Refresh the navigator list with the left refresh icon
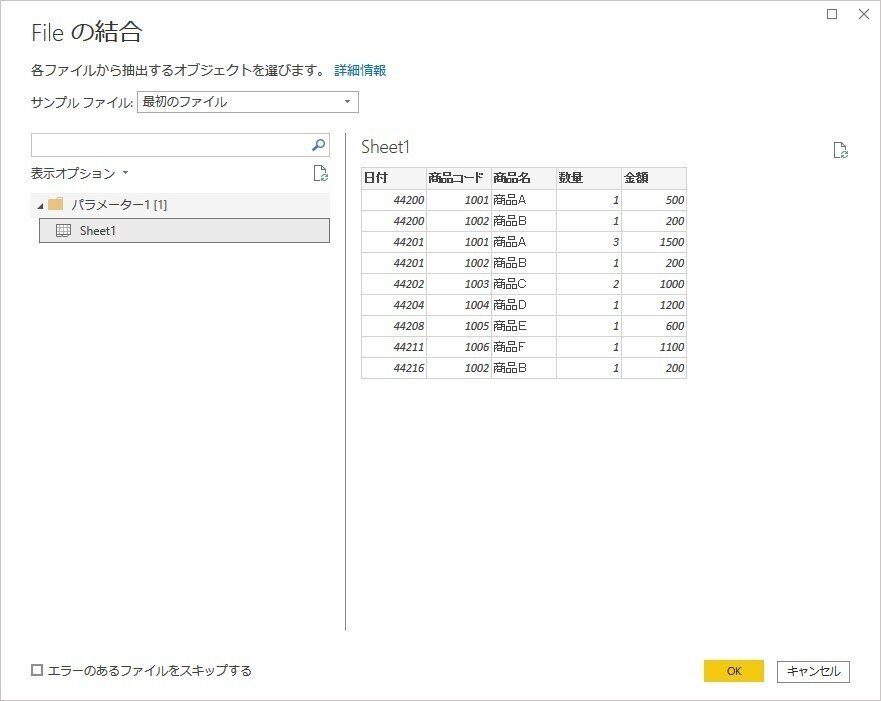 click(x=320, y=174)
